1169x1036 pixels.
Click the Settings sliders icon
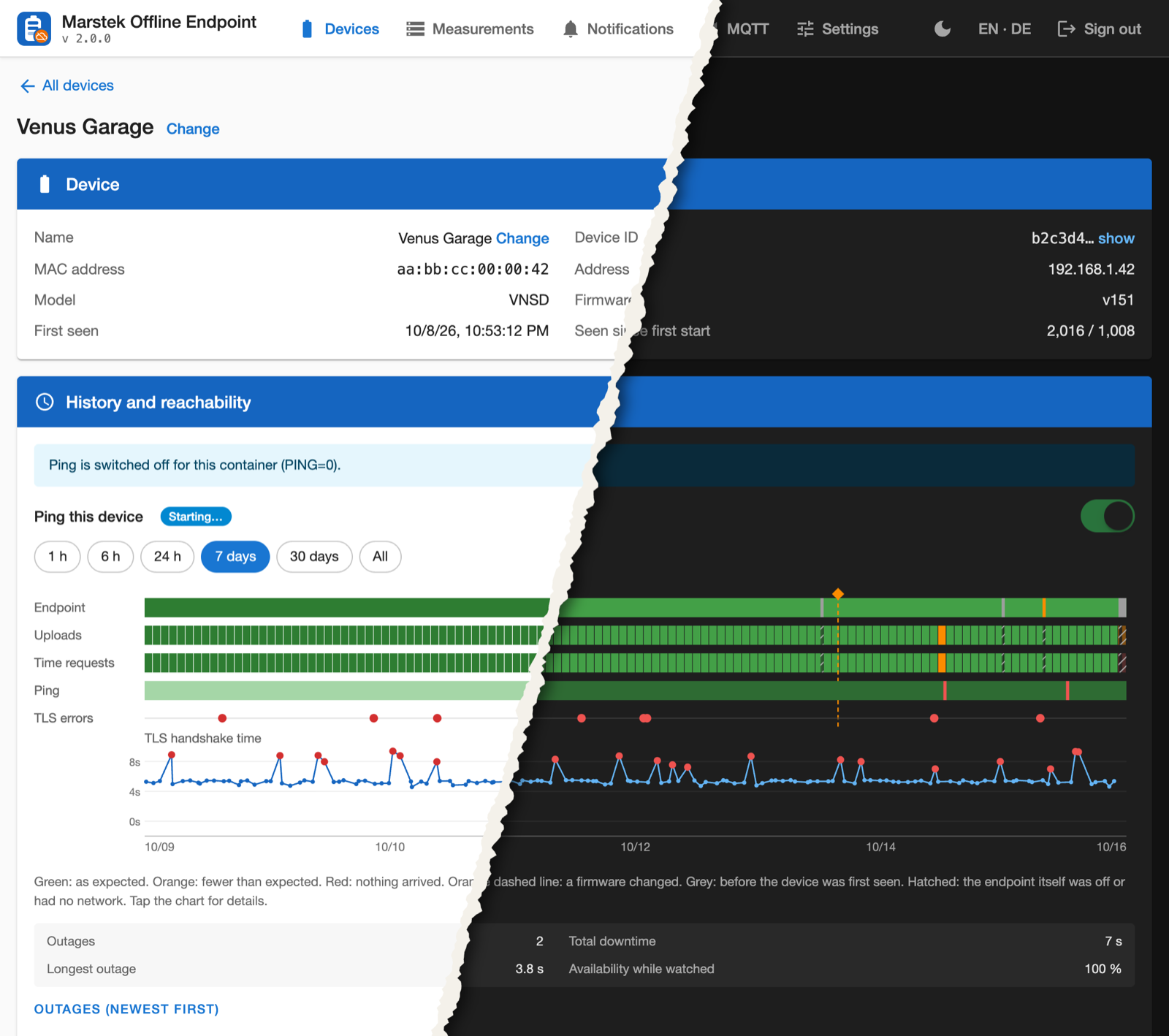[x=805, y=29]
